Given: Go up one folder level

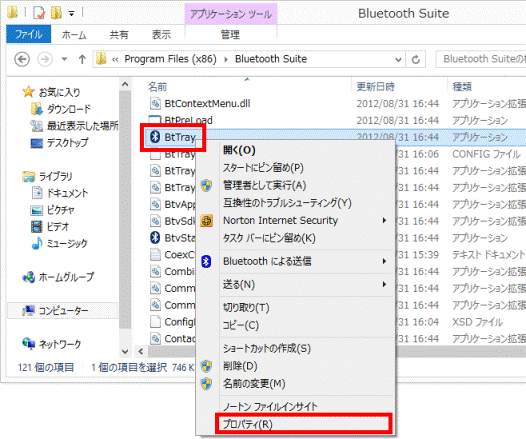Looking at the screenshot, I should pos(82,59).
